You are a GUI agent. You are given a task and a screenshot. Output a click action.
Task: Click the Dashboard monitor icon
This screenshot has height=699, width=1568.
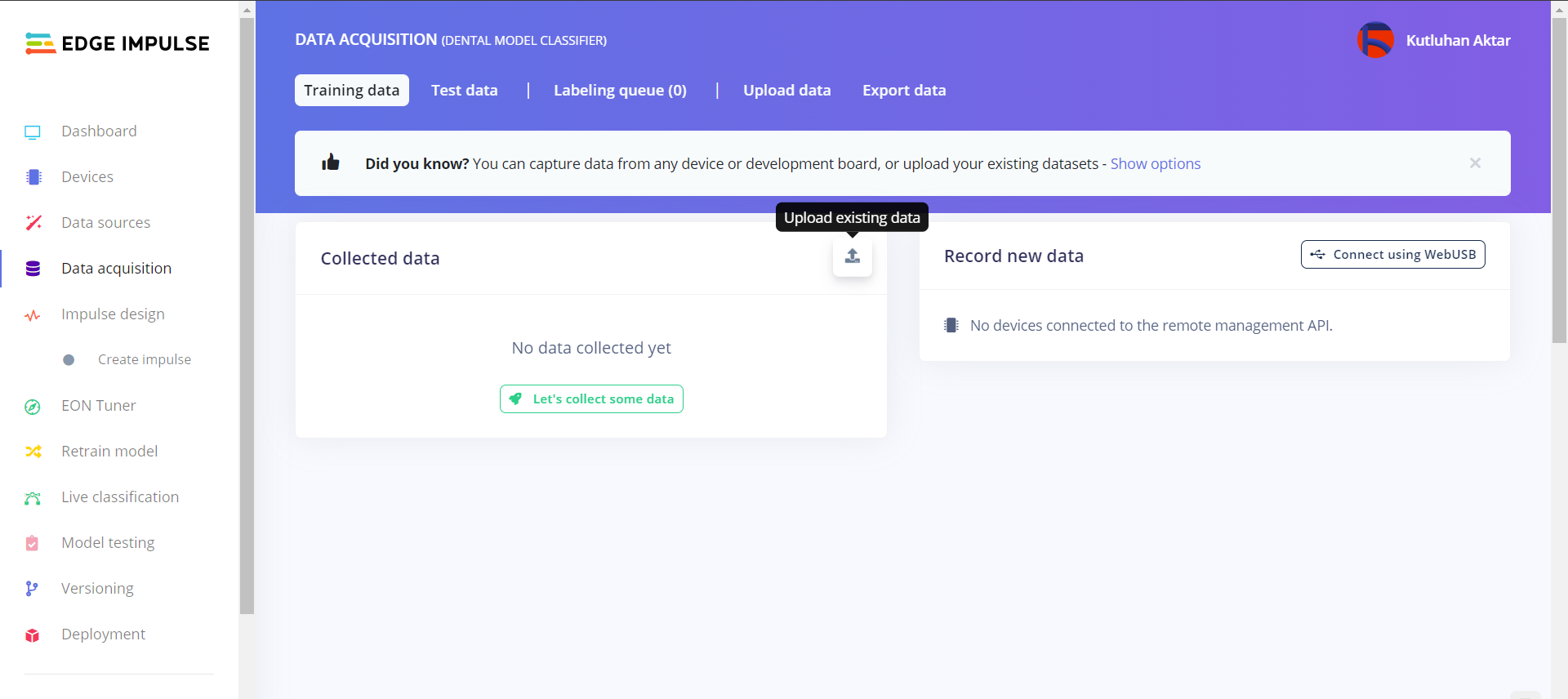(33, 131)
